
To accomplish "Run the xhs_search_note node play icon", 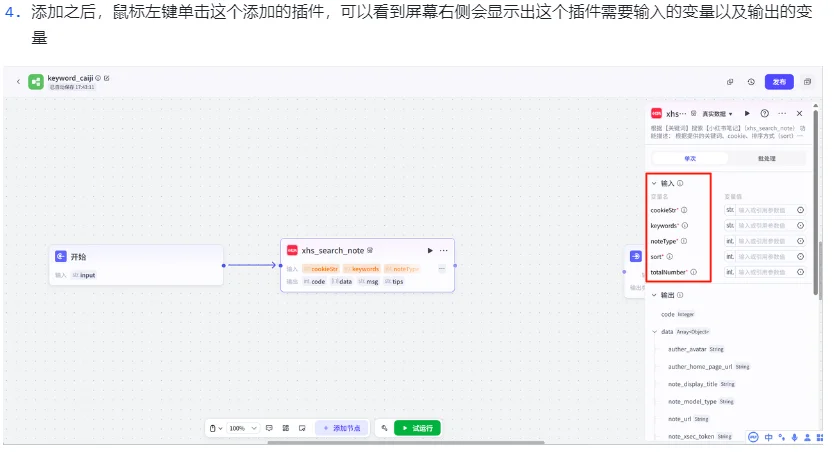I will 430,250.
